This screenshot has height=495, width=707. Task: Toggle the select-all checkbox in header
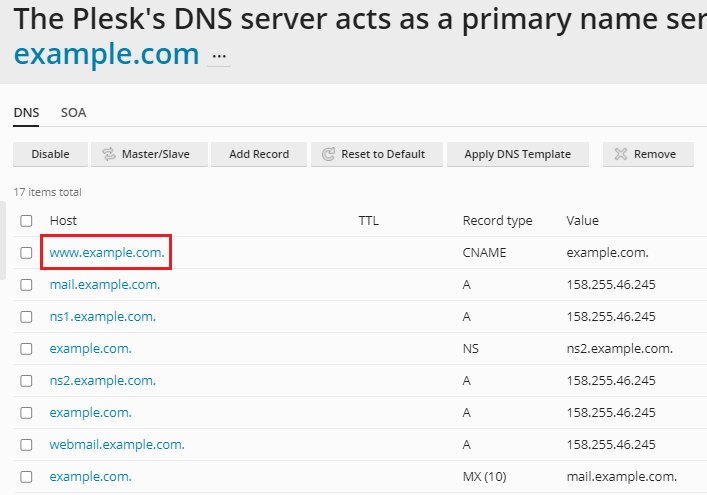(x=26, y=221)
